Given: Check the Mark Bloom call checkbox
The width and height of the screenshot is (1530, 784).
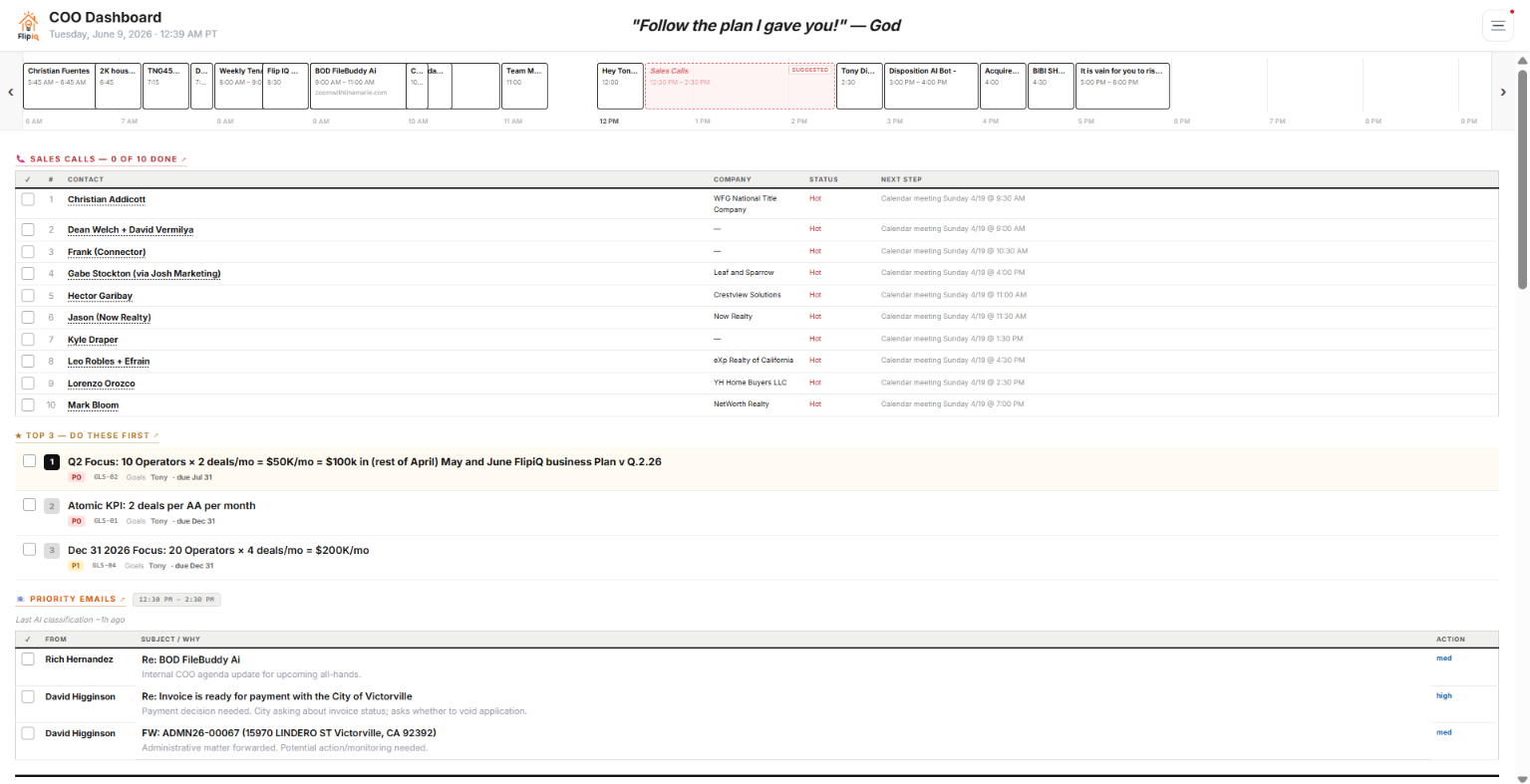Looking at the screenshot, I should (x=28, y=404).
